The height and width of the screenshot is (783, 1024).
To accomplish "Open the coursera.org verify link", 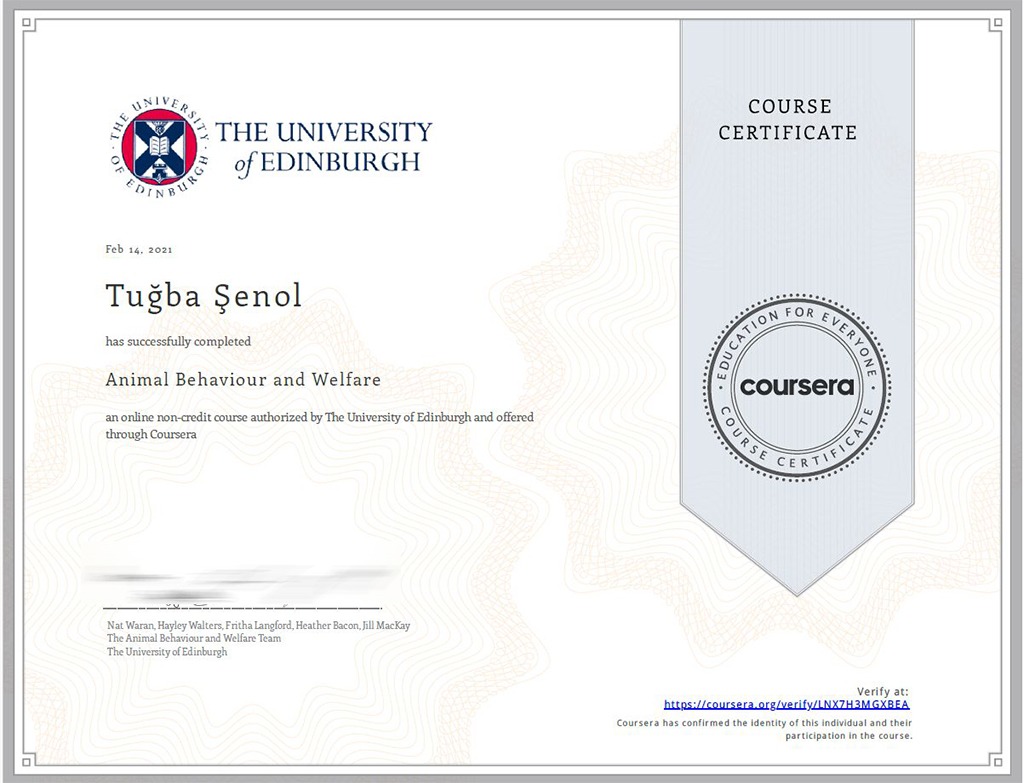I will (x=786, y=704).
